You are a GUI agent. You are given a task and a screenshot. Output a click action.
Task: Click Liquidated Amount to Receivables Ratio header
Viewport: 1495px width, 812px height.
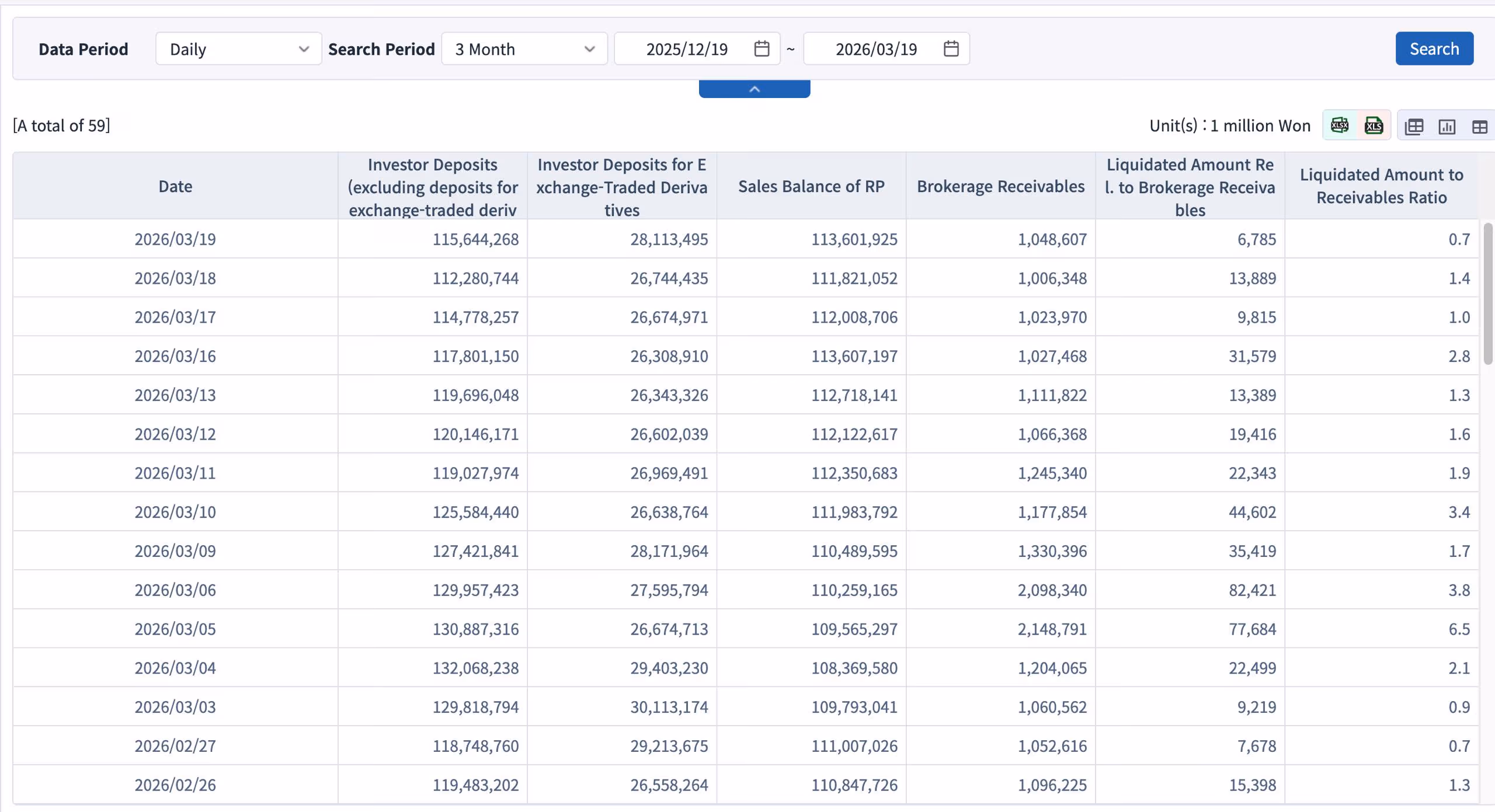[x=1381, y=186]
